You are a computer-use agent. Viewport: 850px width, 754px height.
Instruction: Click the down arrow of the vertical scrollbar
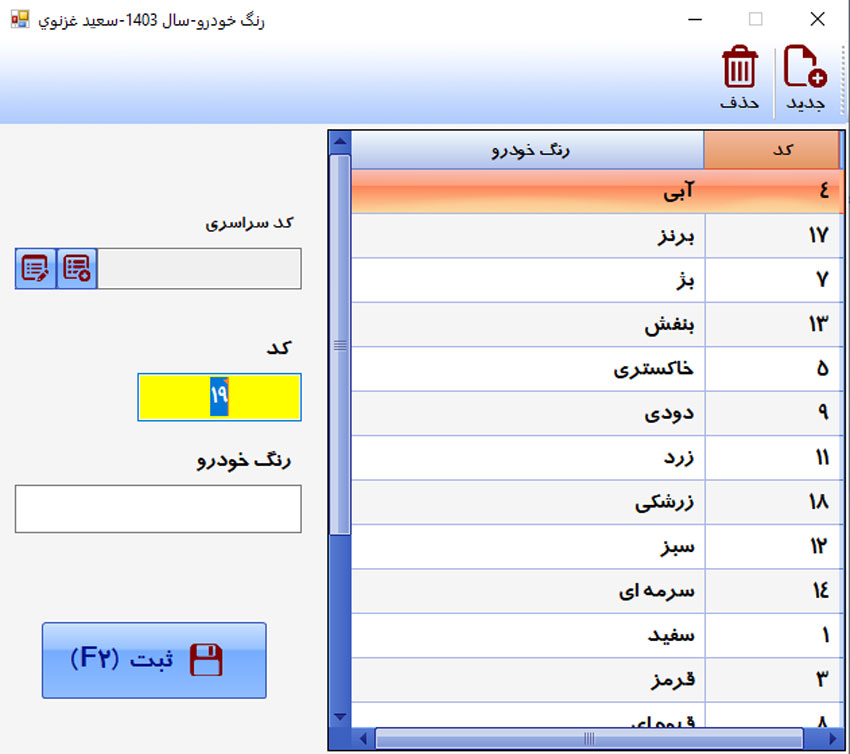(340, 716)
